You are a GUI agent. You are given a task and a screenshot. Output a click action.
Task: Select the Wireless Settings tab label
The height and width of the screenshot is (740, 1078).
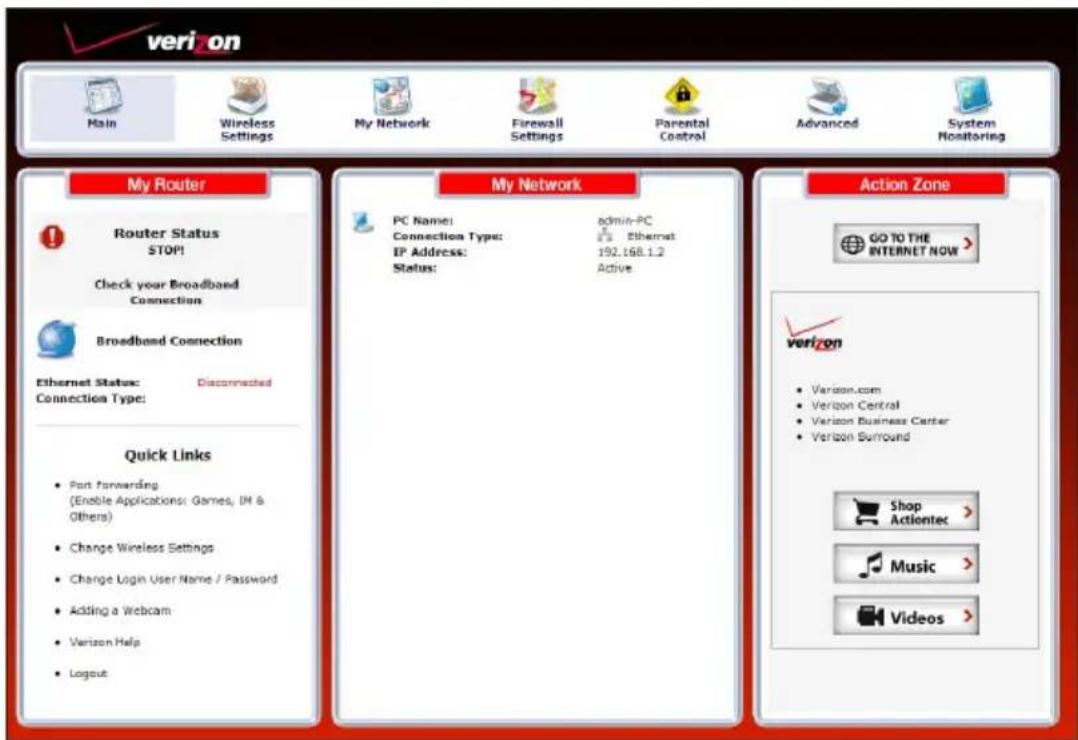click(247, 129)
